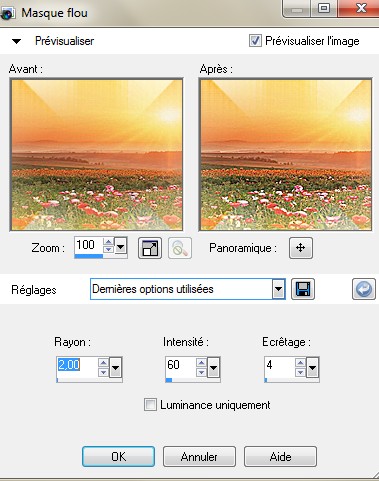
Task: Open help with the Aide button
Action: tap(280, 456)
